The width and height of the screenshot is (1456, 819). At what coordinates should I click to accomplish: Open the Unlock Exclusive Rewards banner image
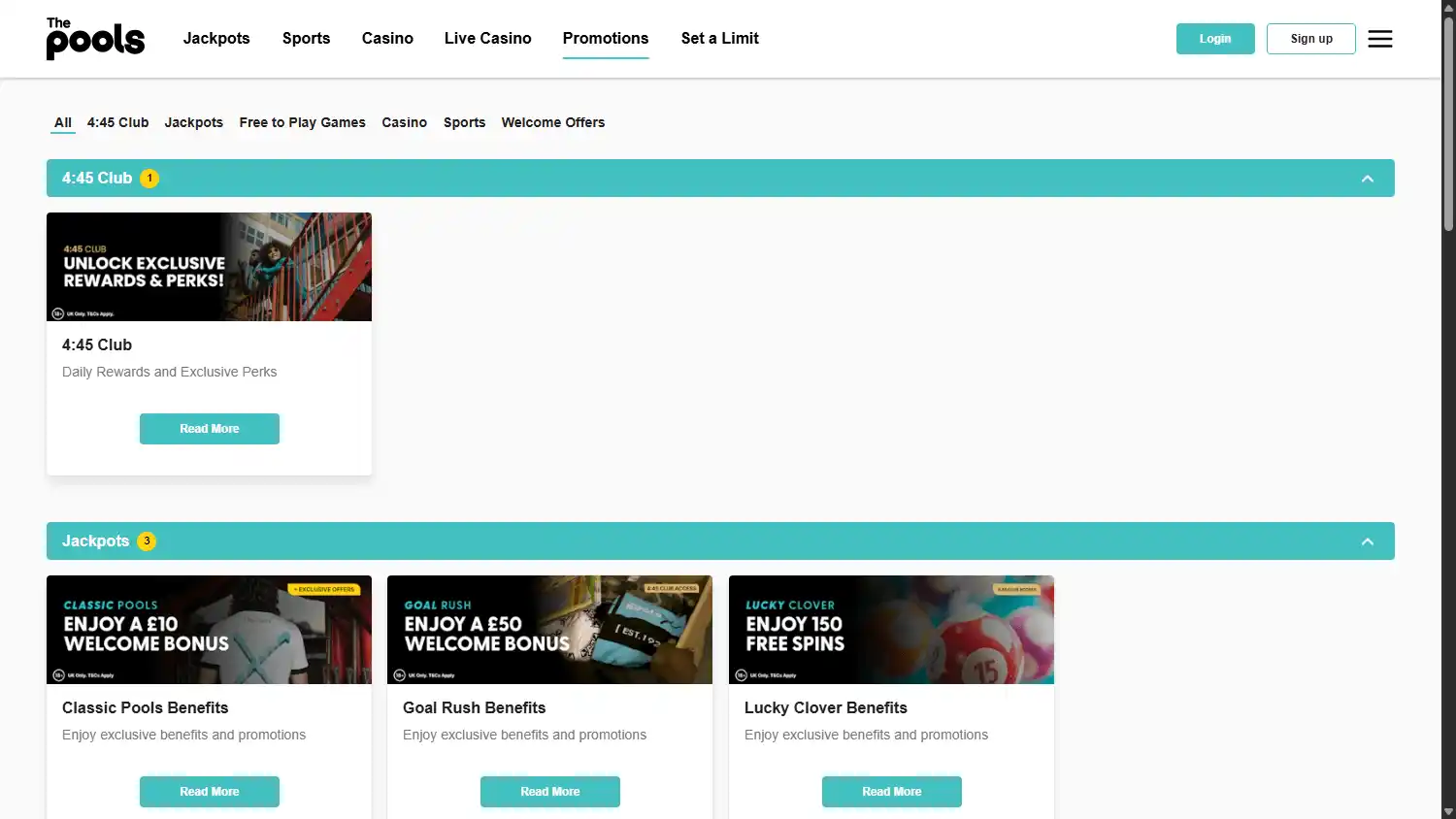tap(209, 267)
